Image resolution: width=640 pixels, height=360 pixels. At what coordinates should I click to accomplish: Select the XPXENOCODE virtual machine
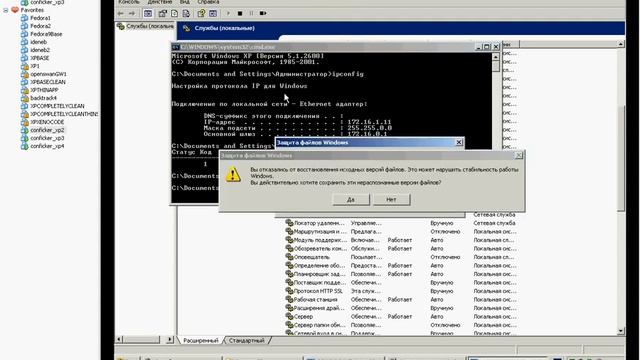pos(47,122)
